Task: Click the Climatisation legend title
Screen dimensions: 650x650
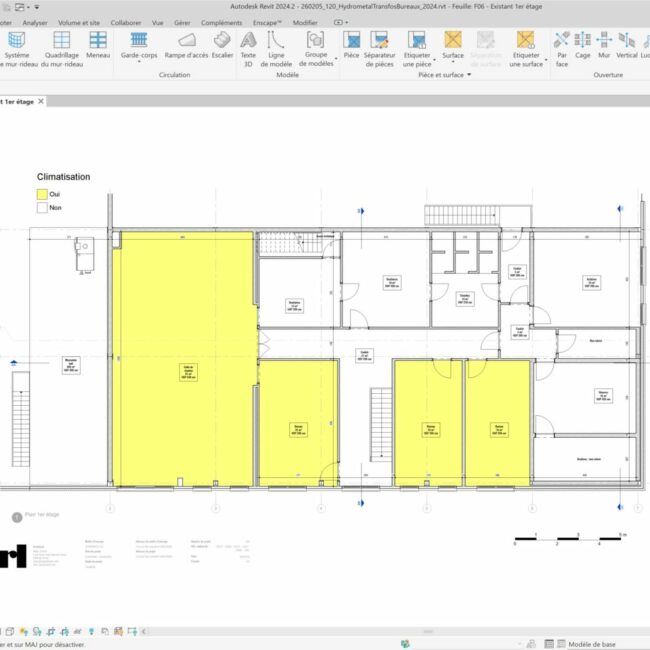Action: point(63,177)
